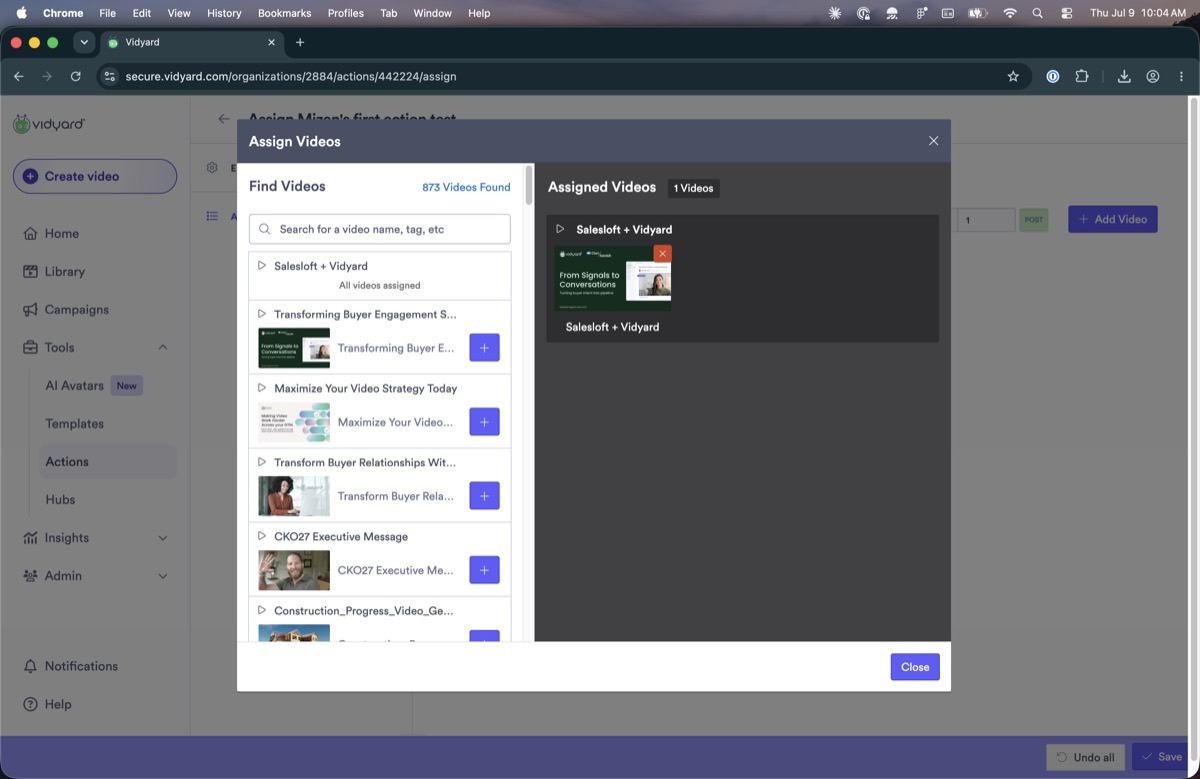Viewport: 1200px width, 779px height.
Task: Open the Edit menu
Action: tap(142, 13)
